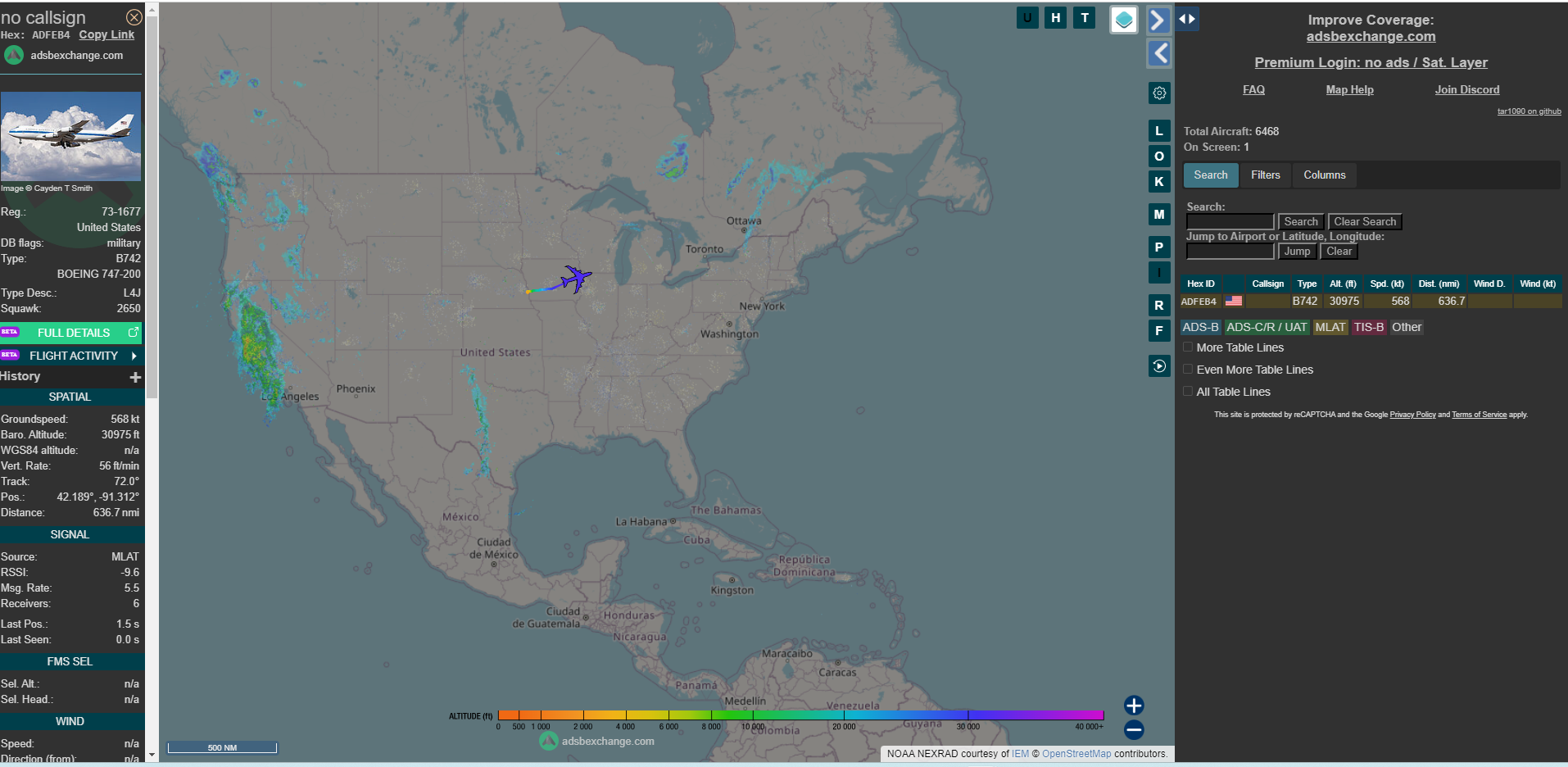The height and width of the screenshot is (767, 1568).
Task: Close the selected aircraft info panel
Action: [x=134, y=17]
